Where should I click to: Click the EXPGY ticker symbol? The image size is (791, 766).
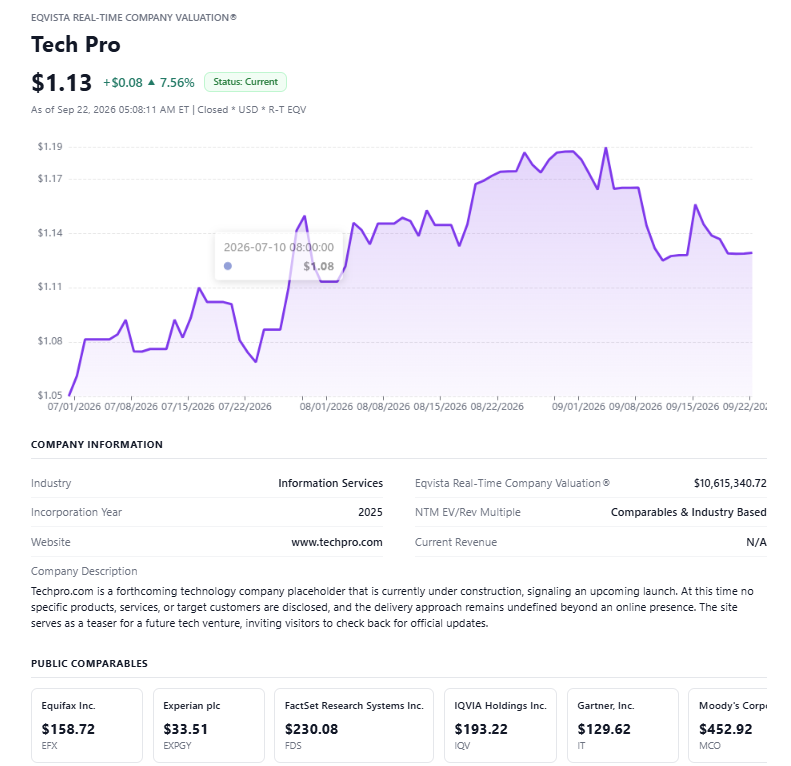coord(177,746)
